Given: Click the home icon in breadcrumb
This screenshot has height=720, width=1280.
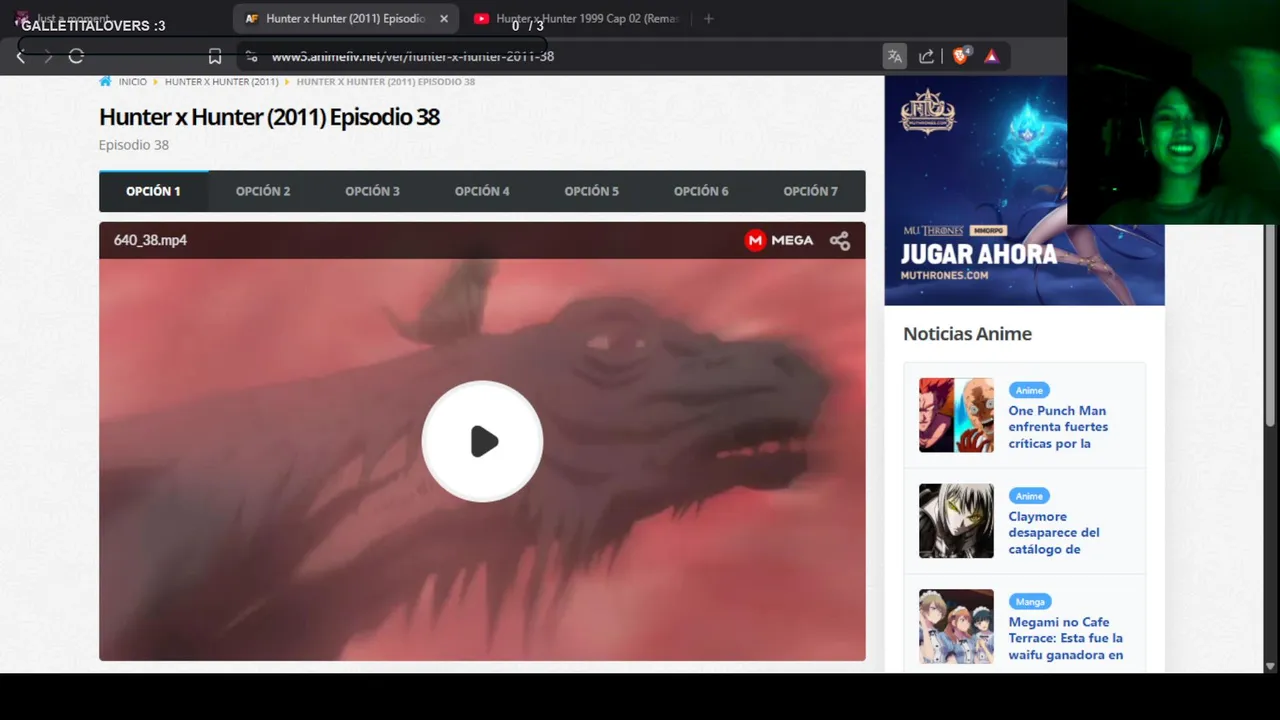Looking at the screenshot, I should click(105, 82).
